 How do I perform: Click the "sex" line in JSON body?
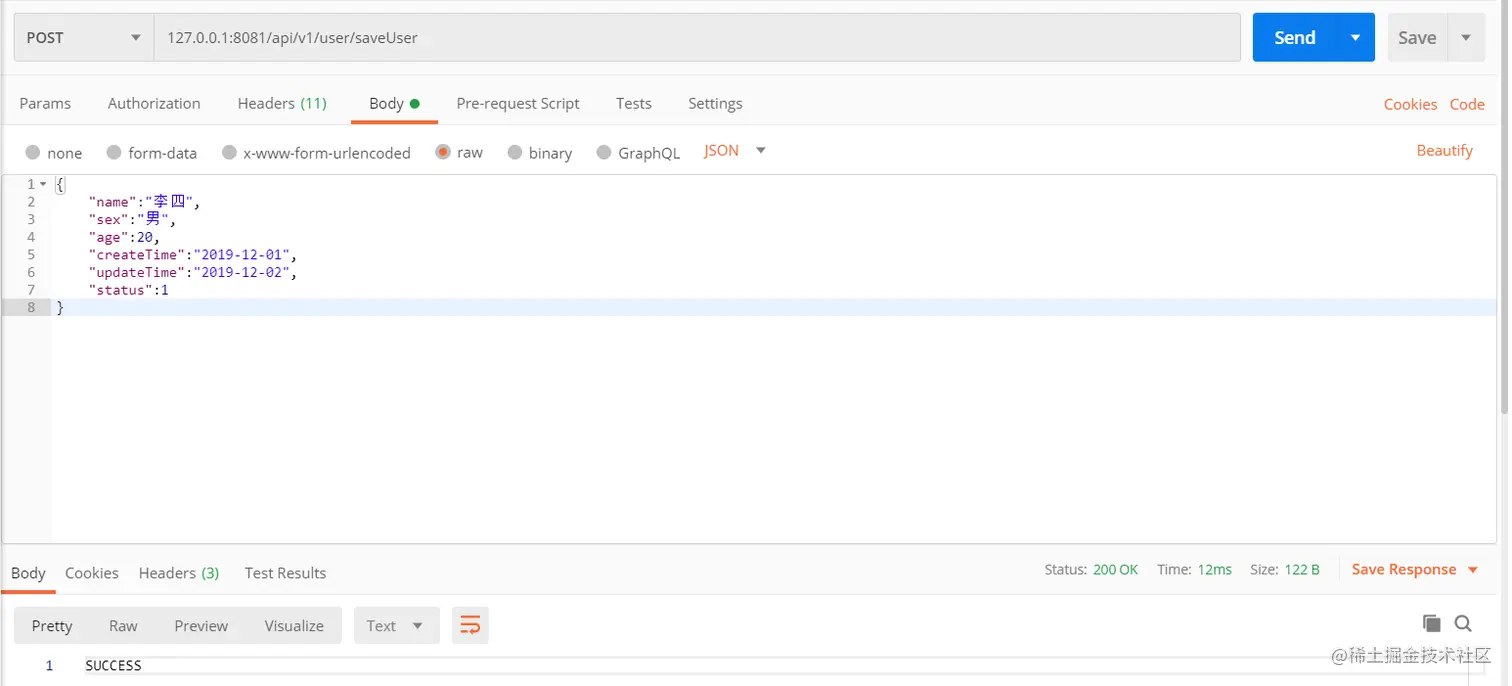click(x=132, y=219)
